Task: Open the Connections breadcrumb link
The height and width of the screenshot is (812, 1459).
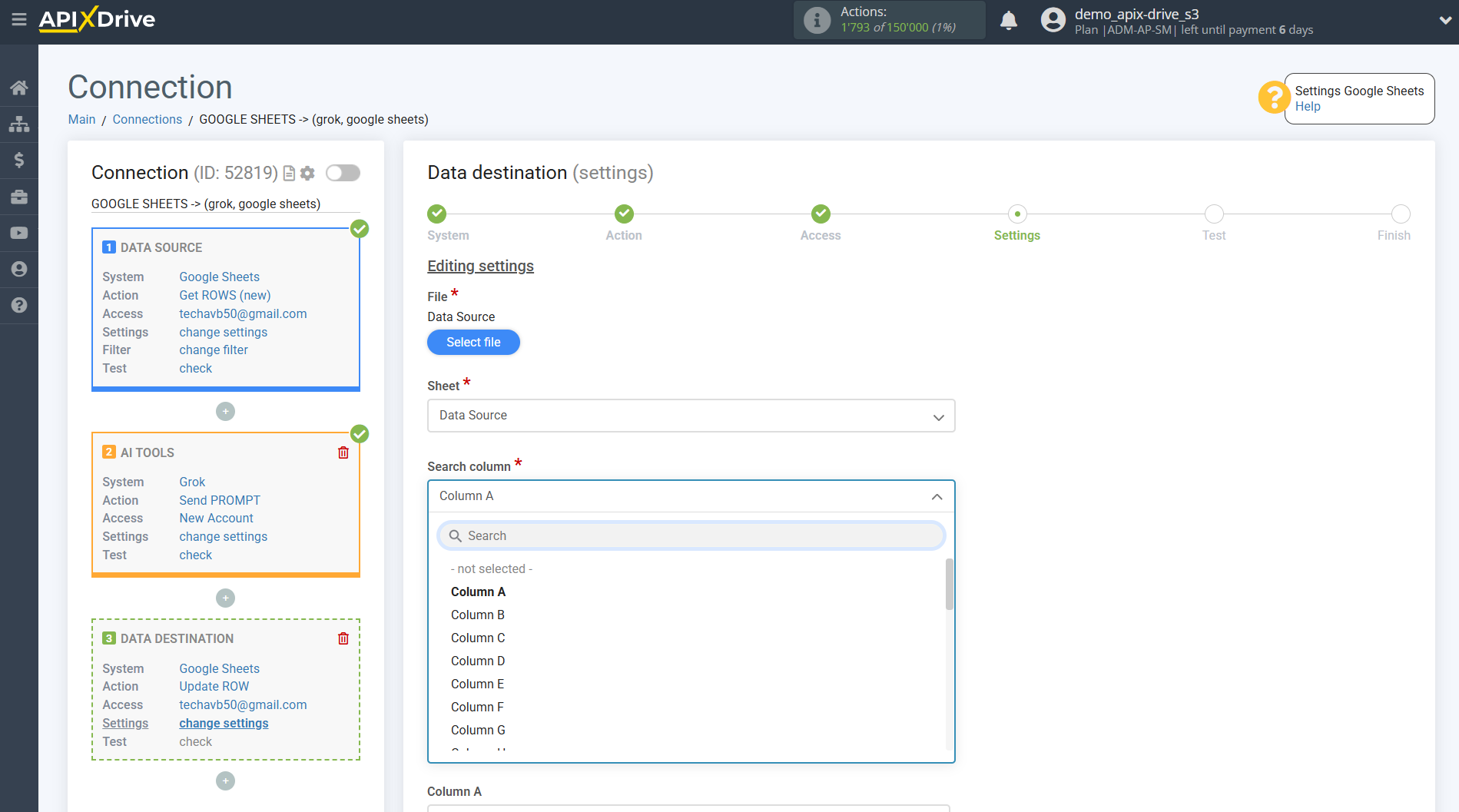Action: tap(148, 119)
